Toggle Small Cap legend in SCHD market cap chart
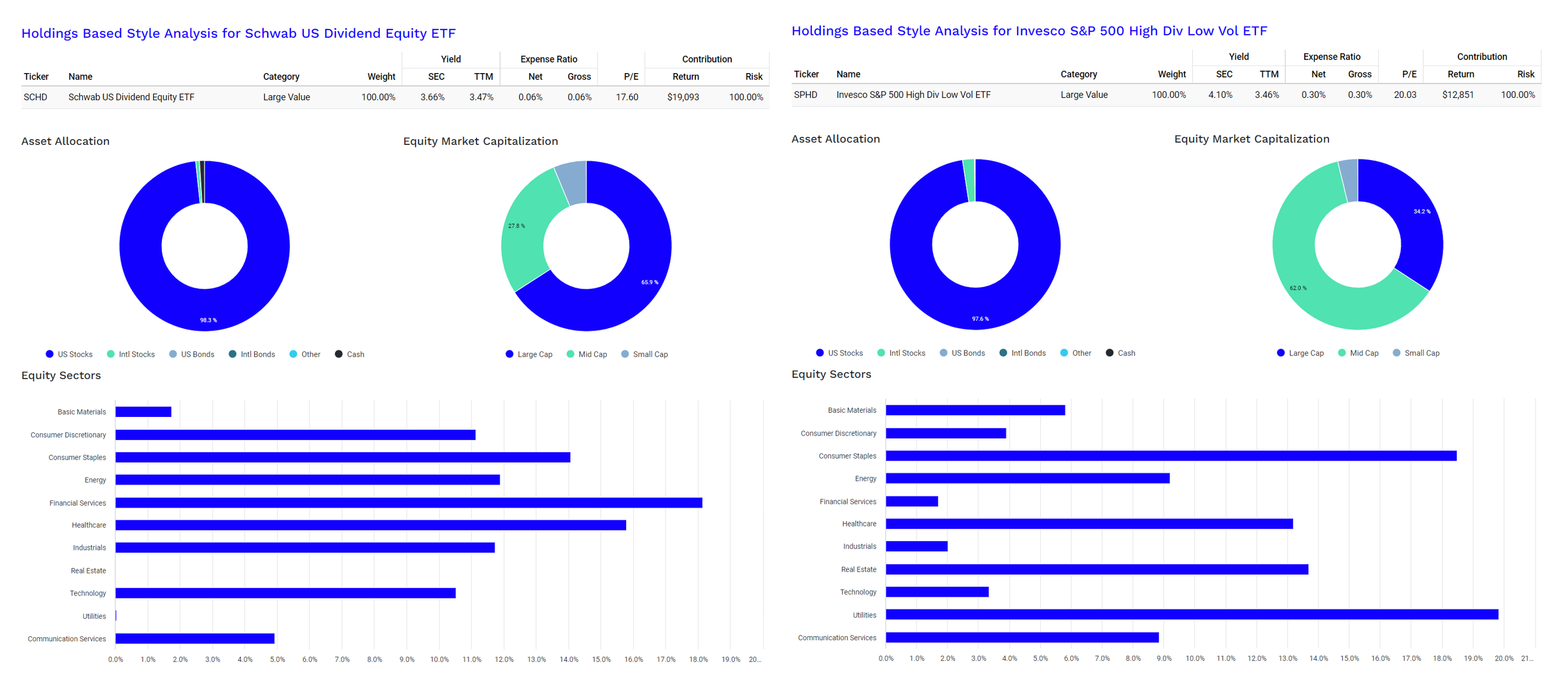Image resolution: width=1568 pixels, height=697 pixels. coord(644,354)
